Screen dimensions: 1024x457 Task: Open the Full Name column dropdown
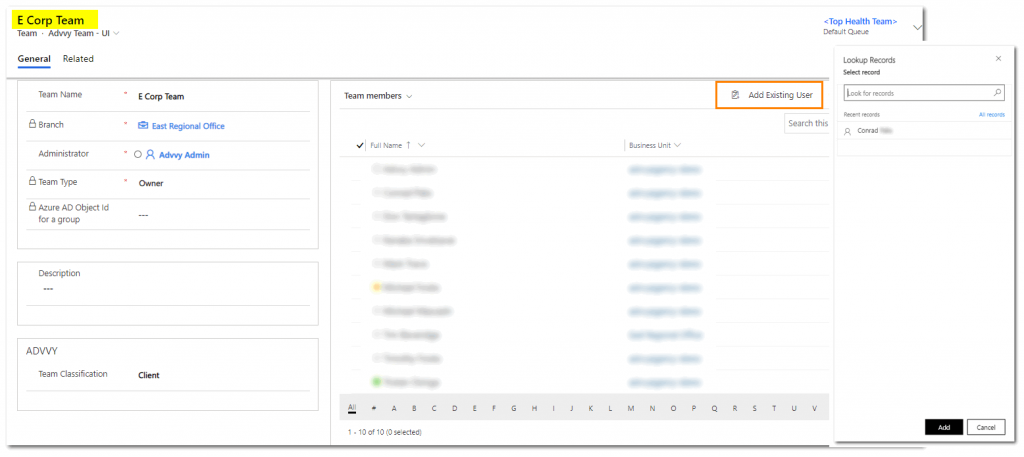click(422, 145)
